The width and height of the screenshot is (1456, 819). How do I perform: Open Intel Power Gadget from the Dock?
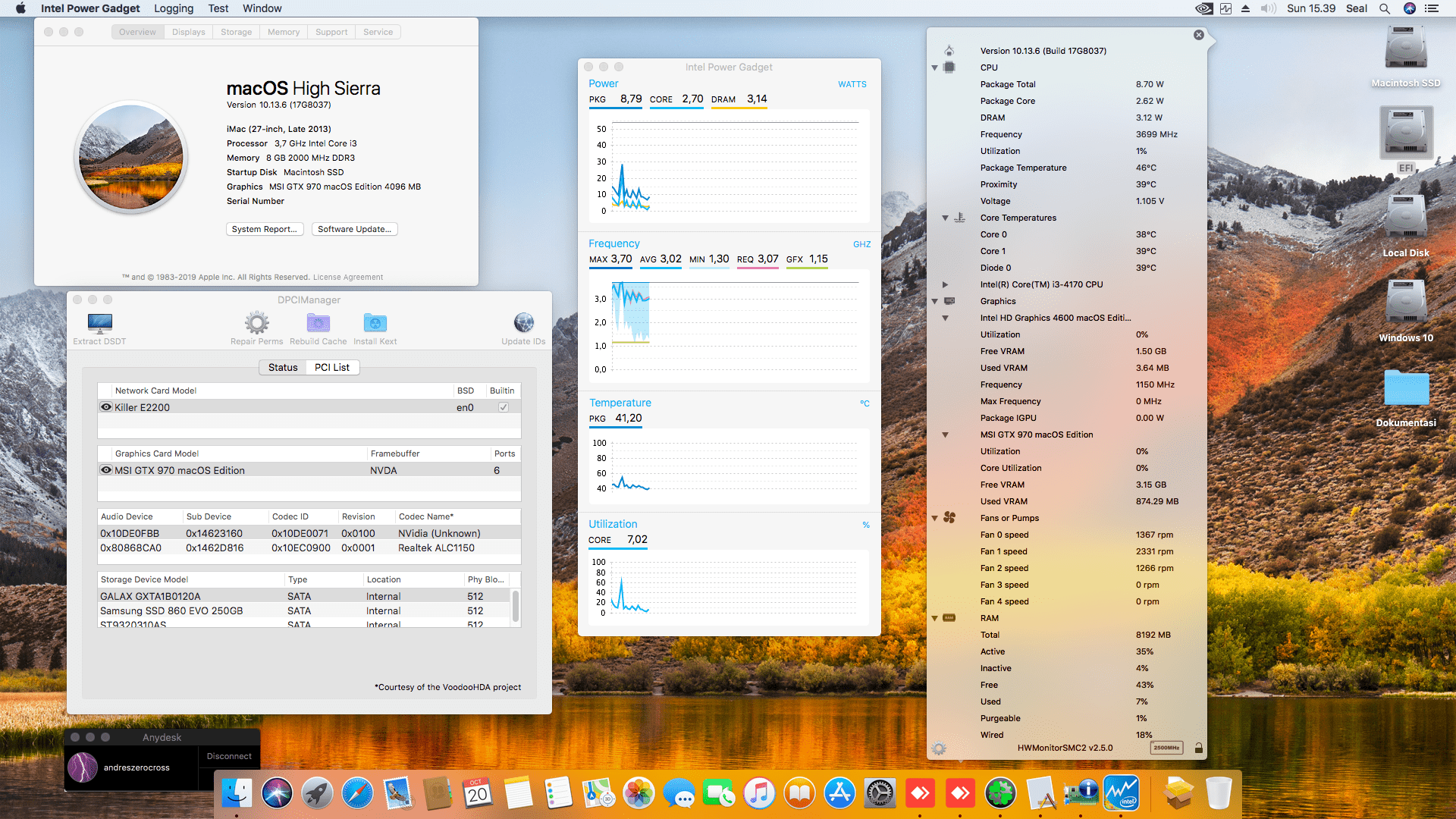click(x=1121, y=792)
